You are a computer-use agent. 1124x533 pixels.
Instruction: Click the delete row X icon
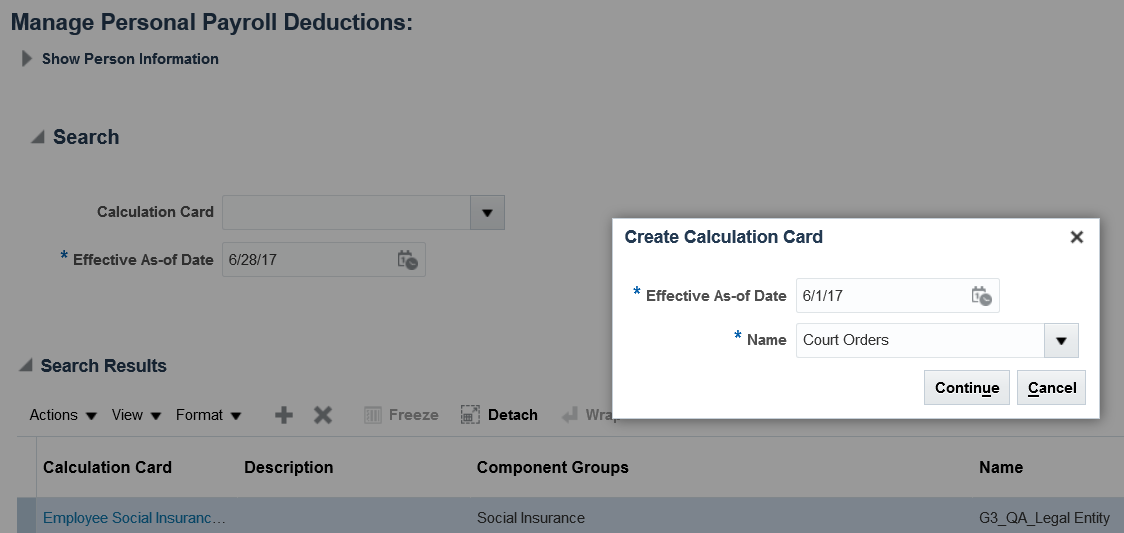point(323,415)
